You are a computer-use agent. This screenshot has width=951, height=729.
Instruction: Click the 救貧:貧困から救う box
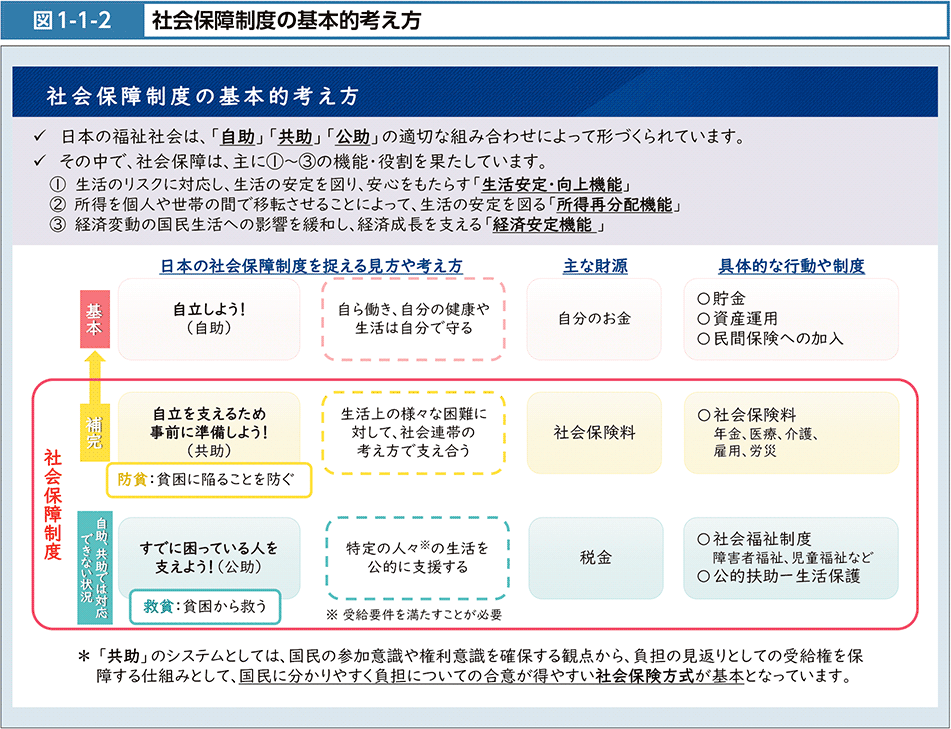204,606
